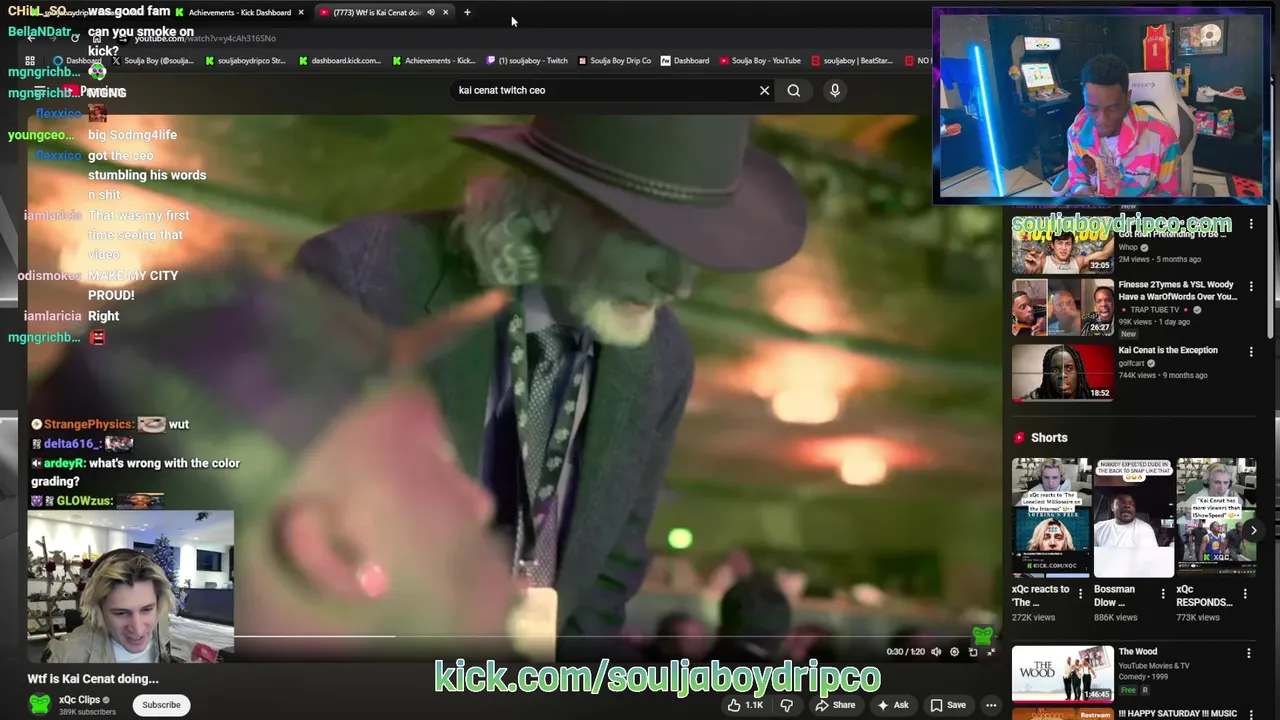
Task: Open 'Soulja Boy - YouTube' bookmark
Action: coord(761,60)
